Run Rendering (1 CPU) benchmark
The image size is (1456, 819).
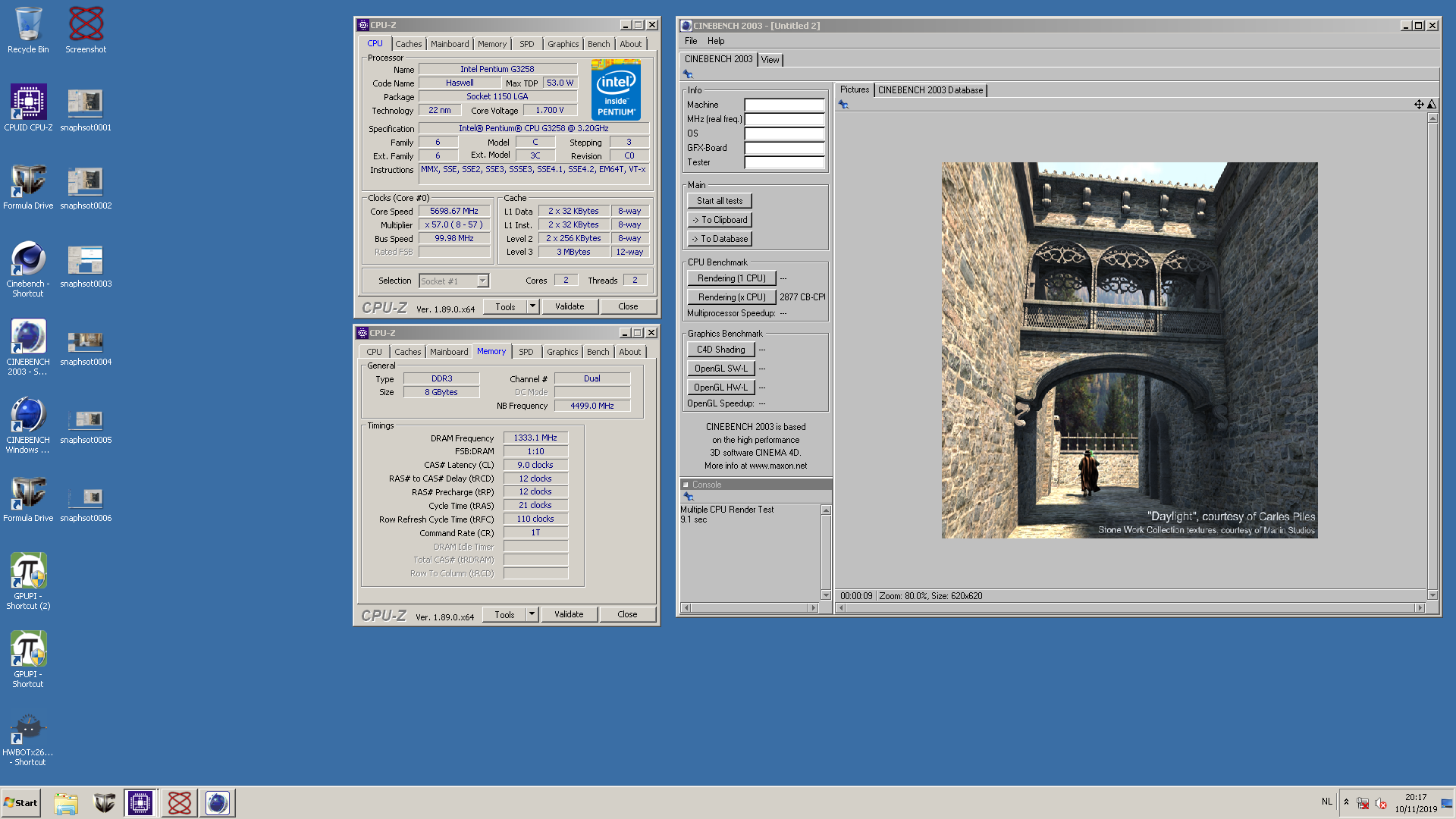732,278
